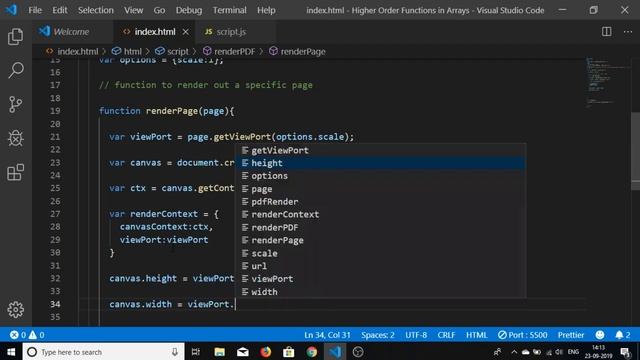Open File Explorer from the taskbar

[220, 352]
